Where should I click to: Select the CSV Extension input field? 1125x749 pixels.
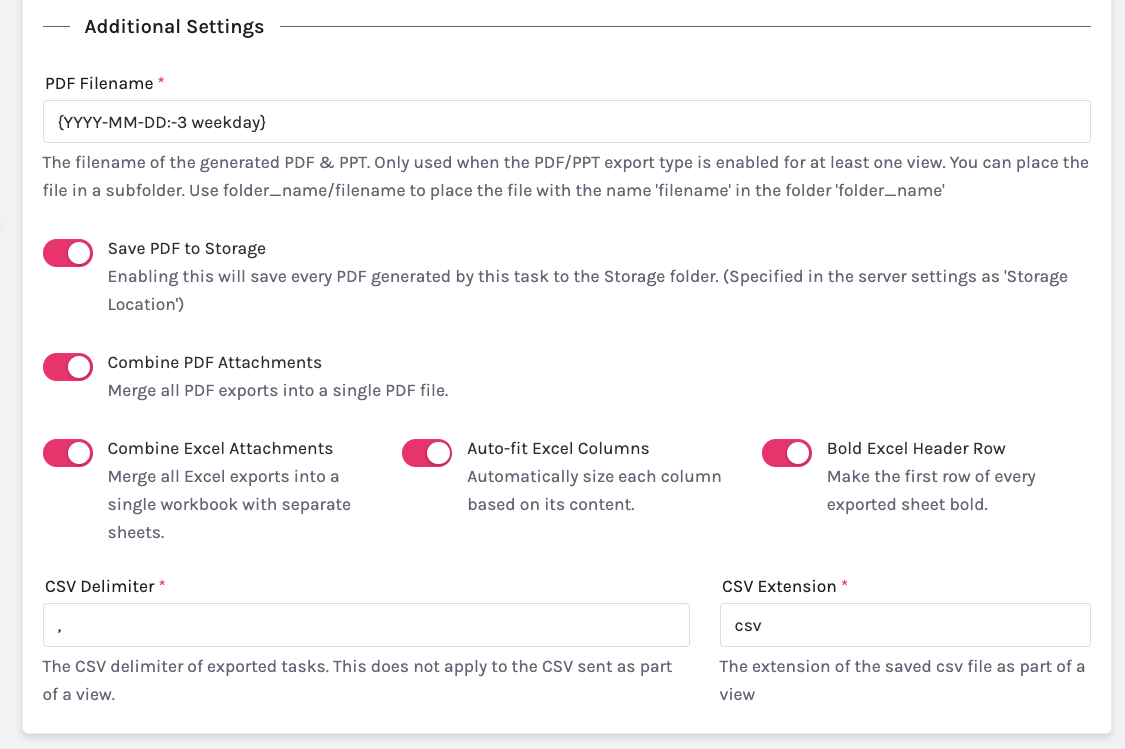pos(904,625)
